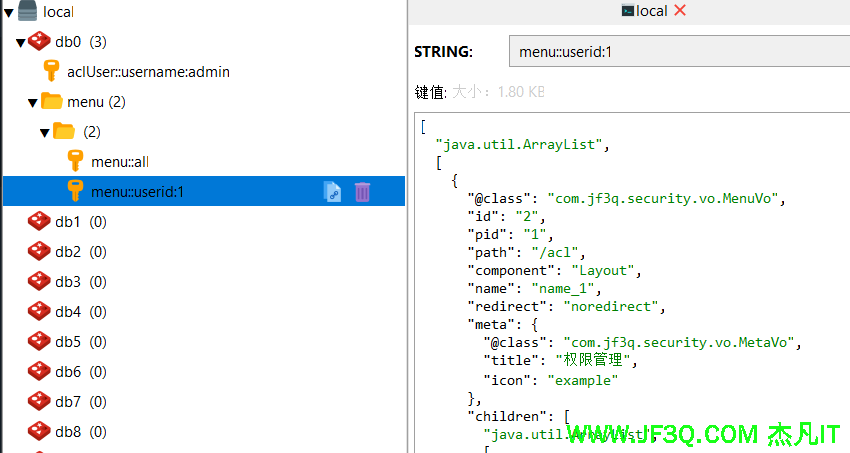850x453 pixels.
Task: Click the aclUser::username:admin key icon
Action: tap(52, 71)
